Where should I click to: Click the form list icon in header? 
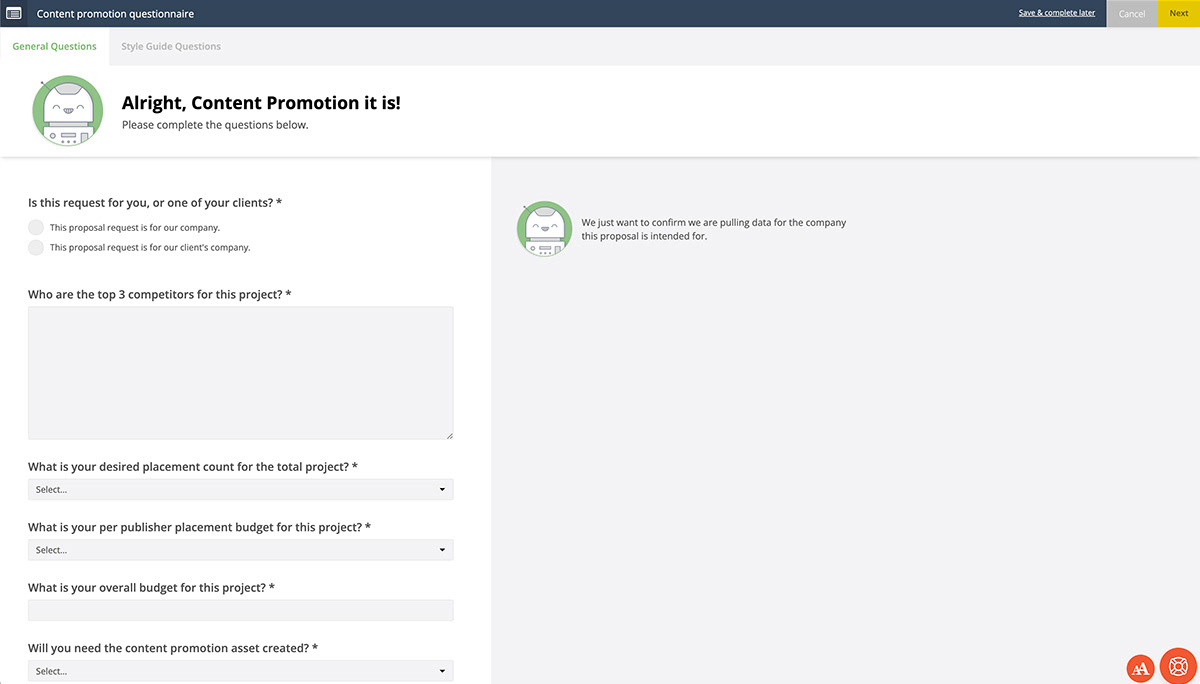(x=14, y=14)
